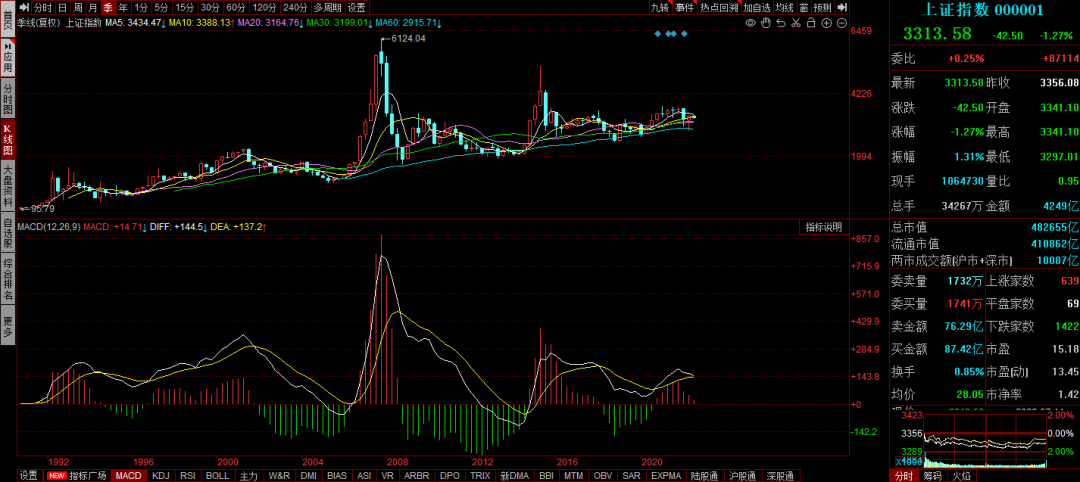Switch to the 日 daily period tab
The width and height of the screenshot is (1080, 482).
click(62, 7)
